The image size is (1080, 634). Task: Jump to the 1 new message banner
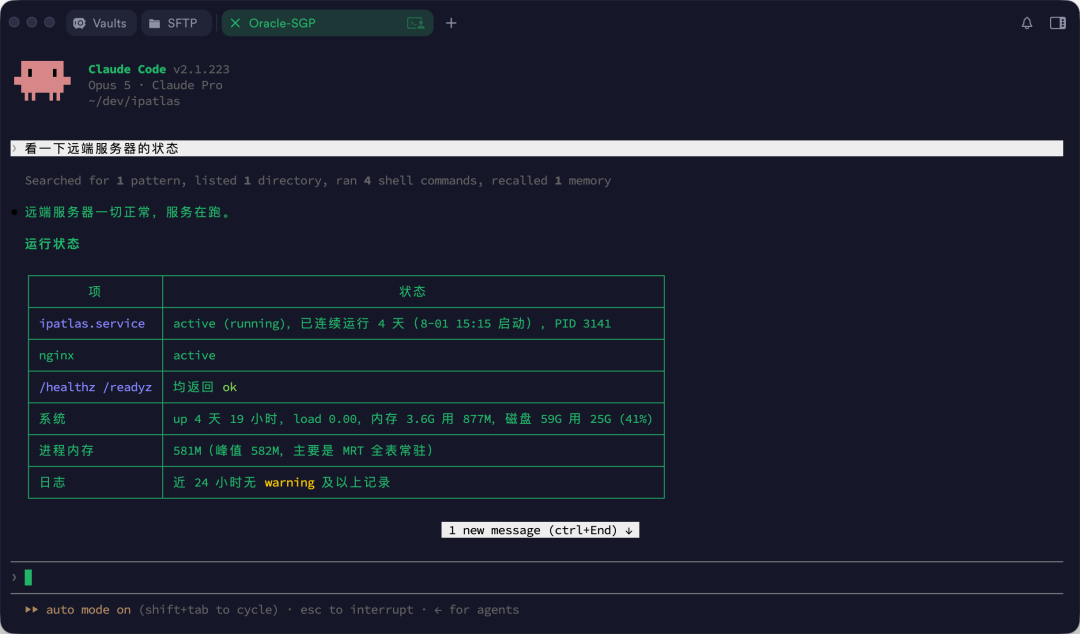540,530
